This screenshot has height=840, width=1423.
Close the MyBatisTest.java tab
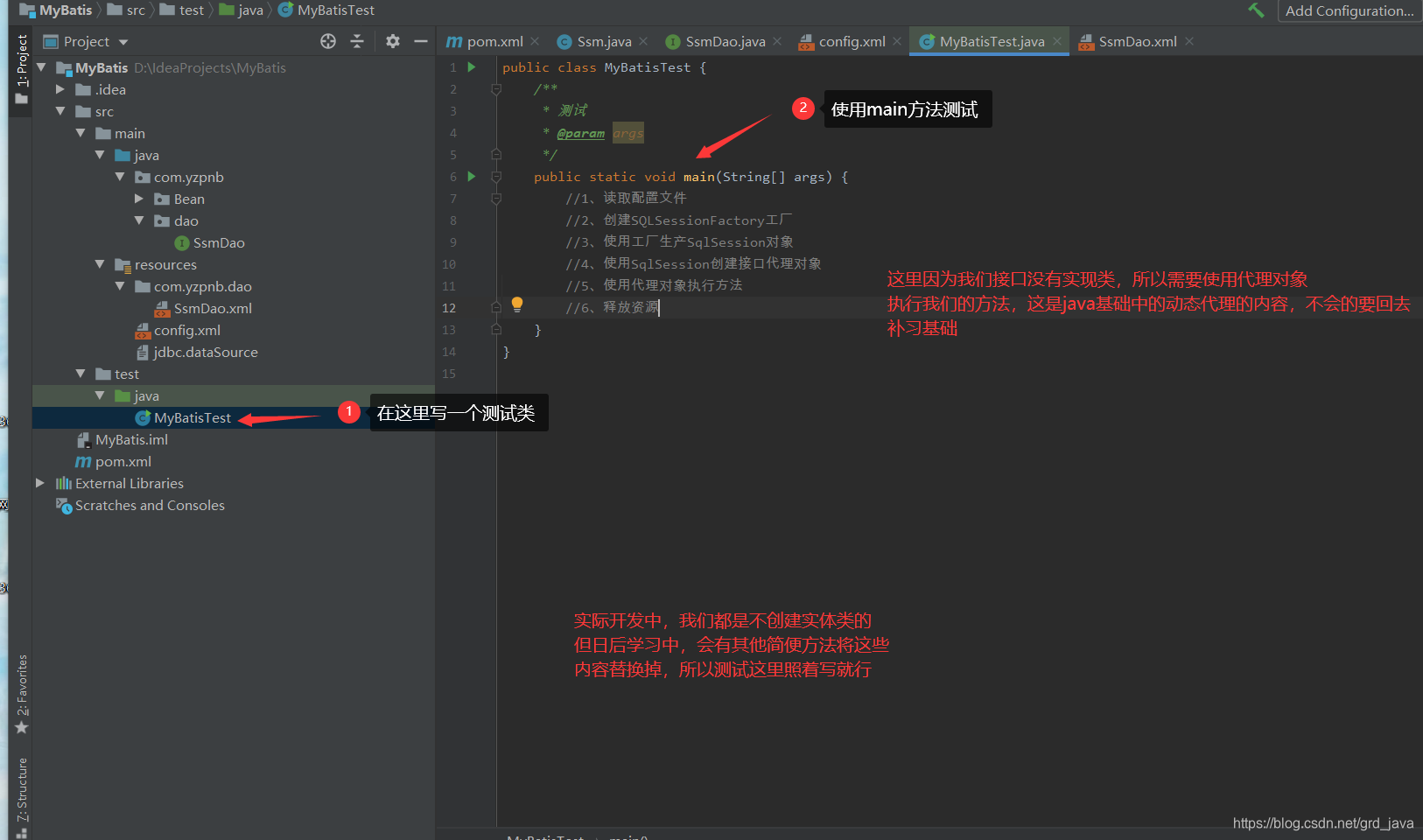pyautogui.click(x=1057, y=41)
